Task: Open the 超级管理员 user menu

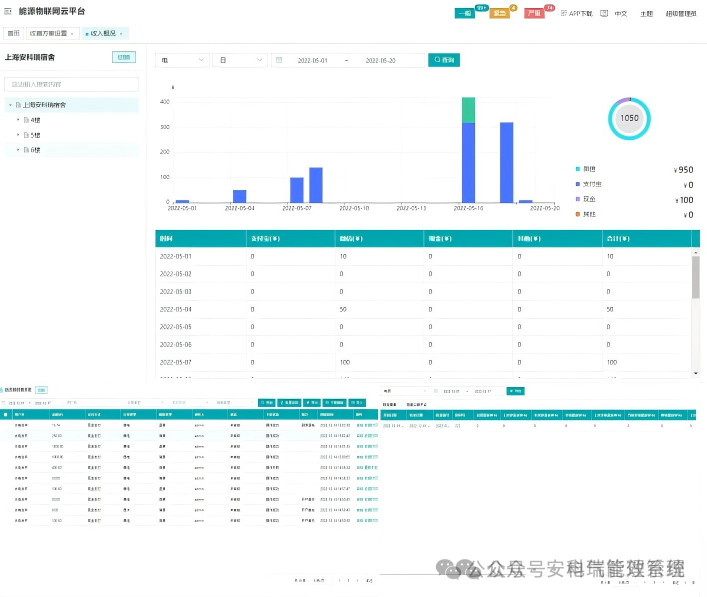Action: pyautogui.click(x=681, y=14)
